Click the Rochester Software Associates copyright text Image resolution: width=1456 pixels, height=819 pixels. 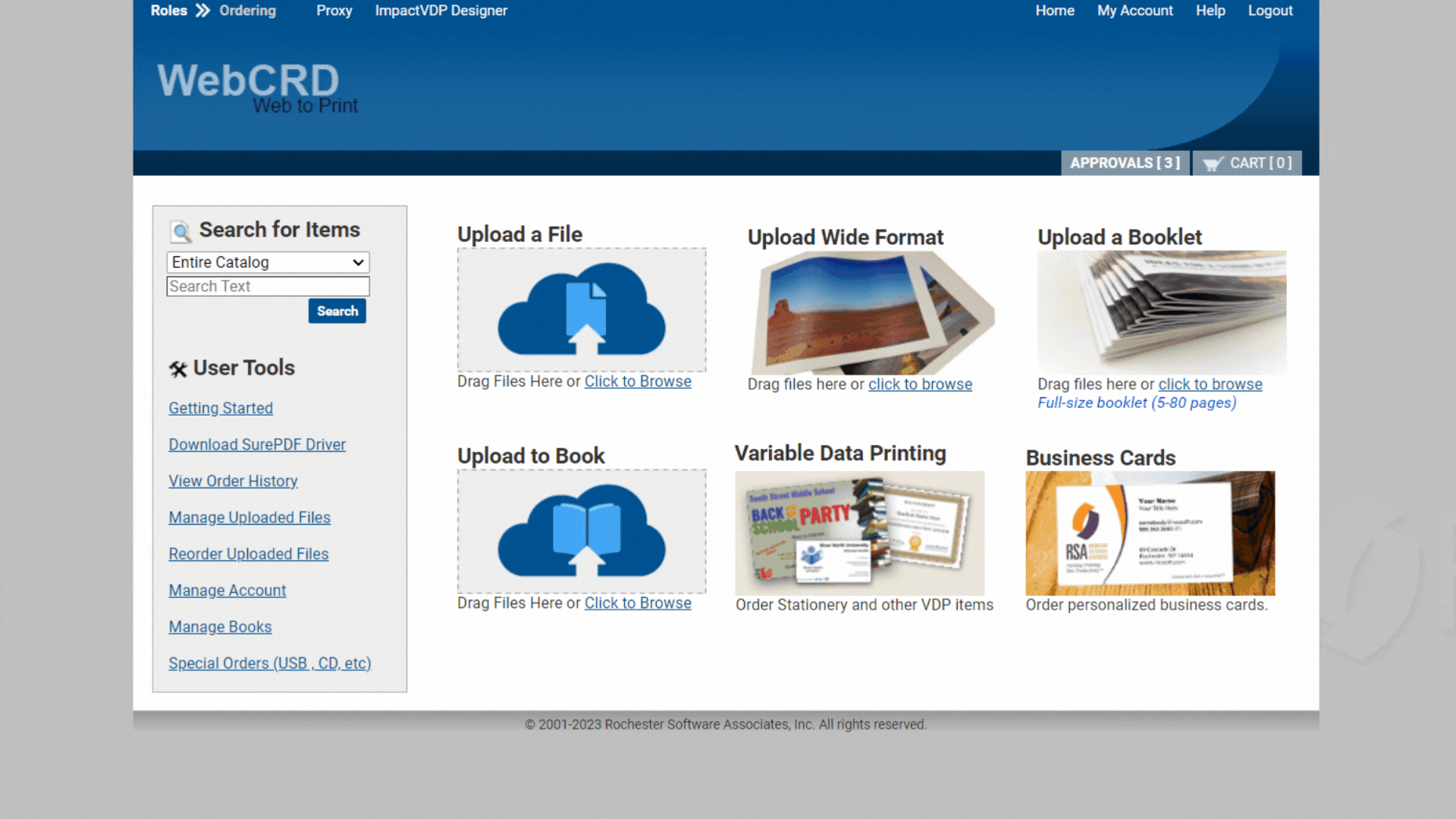click(x=726, y=724)
